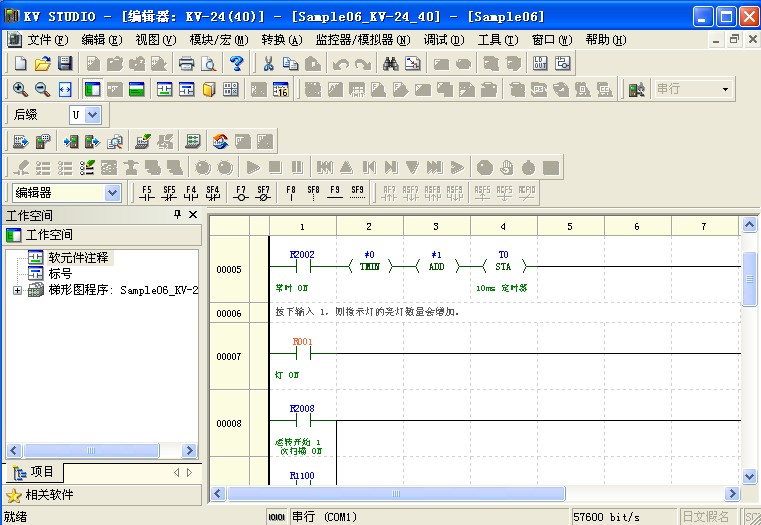The image size is (761, 525).
Task: Toggle the workspace panel view icon
Action: [91, 89]
